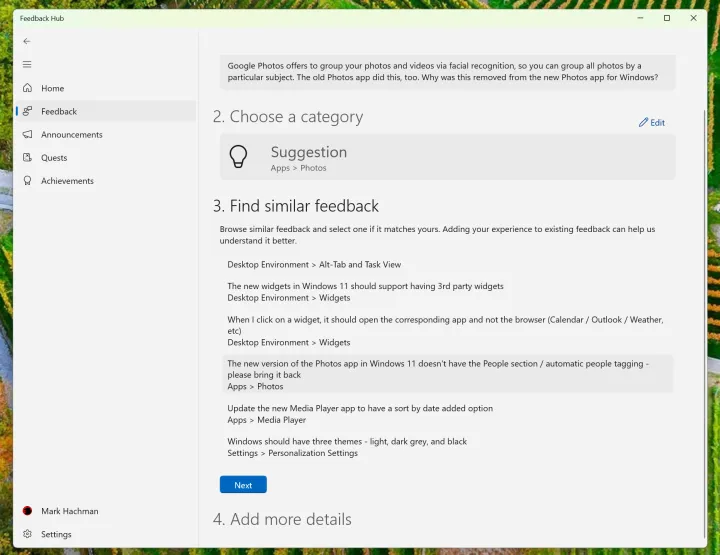Open the Home page icon

pos(28,88)
